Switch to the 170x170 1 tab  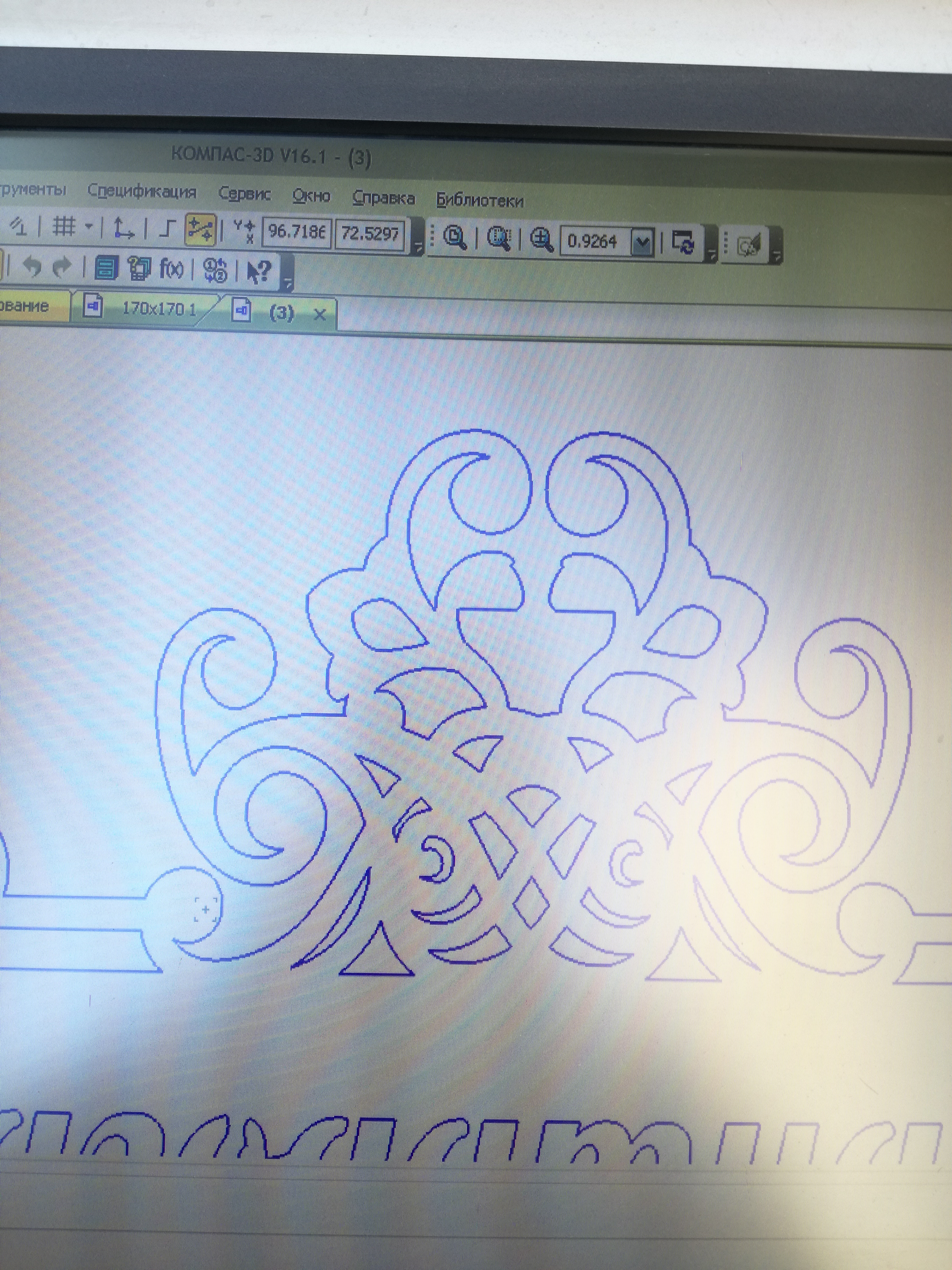pos(158,310)
